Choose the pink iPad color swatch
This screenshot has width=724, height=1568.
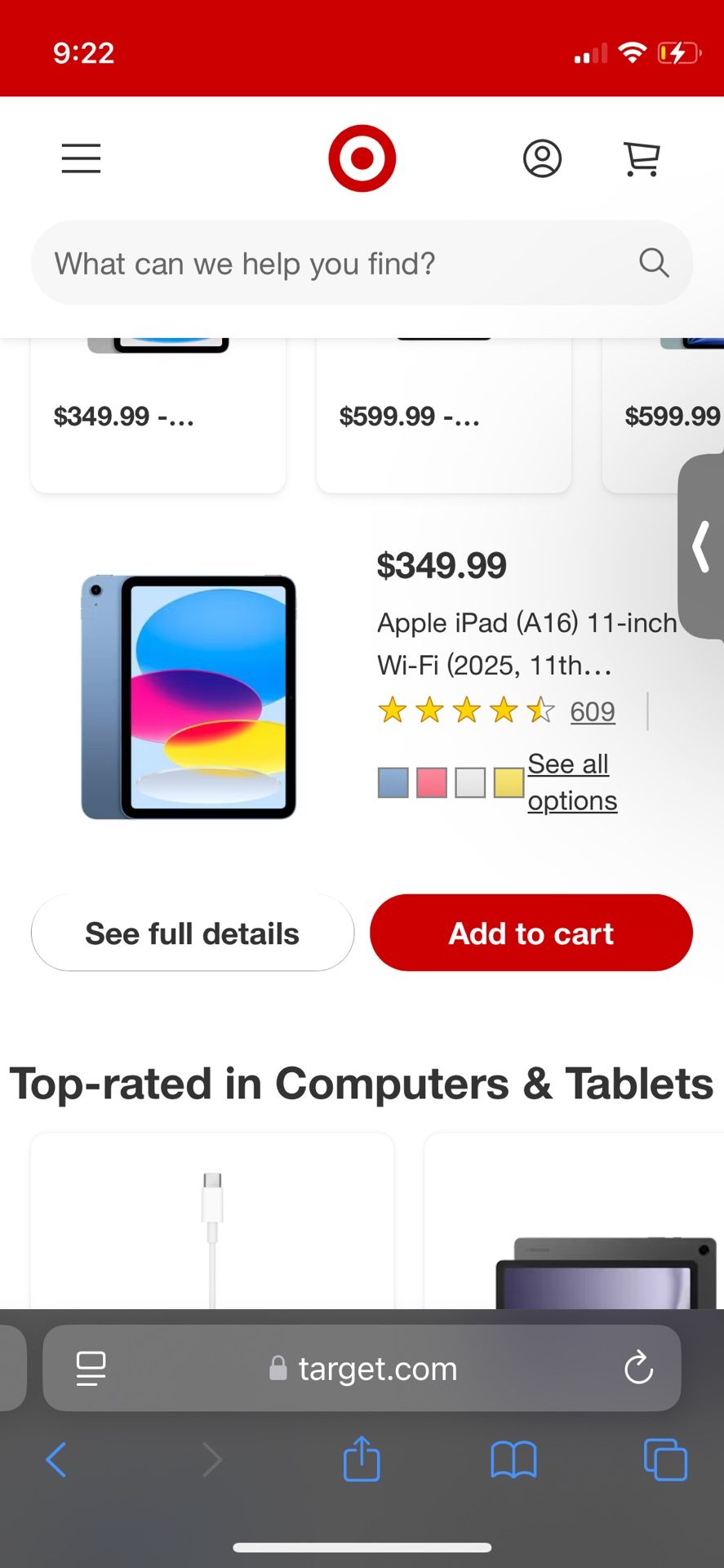coord(432,782)
